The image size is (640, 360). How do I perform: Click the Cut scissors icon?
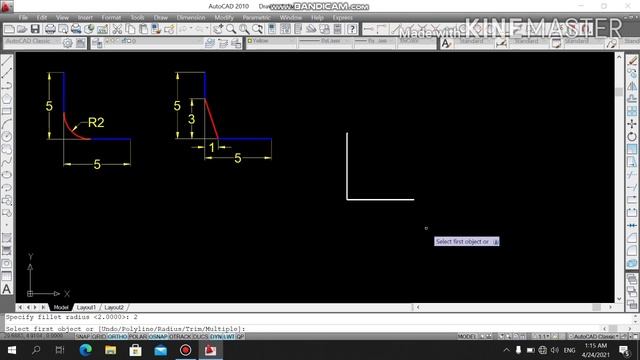pyautogui.click(x=117, y=29)
